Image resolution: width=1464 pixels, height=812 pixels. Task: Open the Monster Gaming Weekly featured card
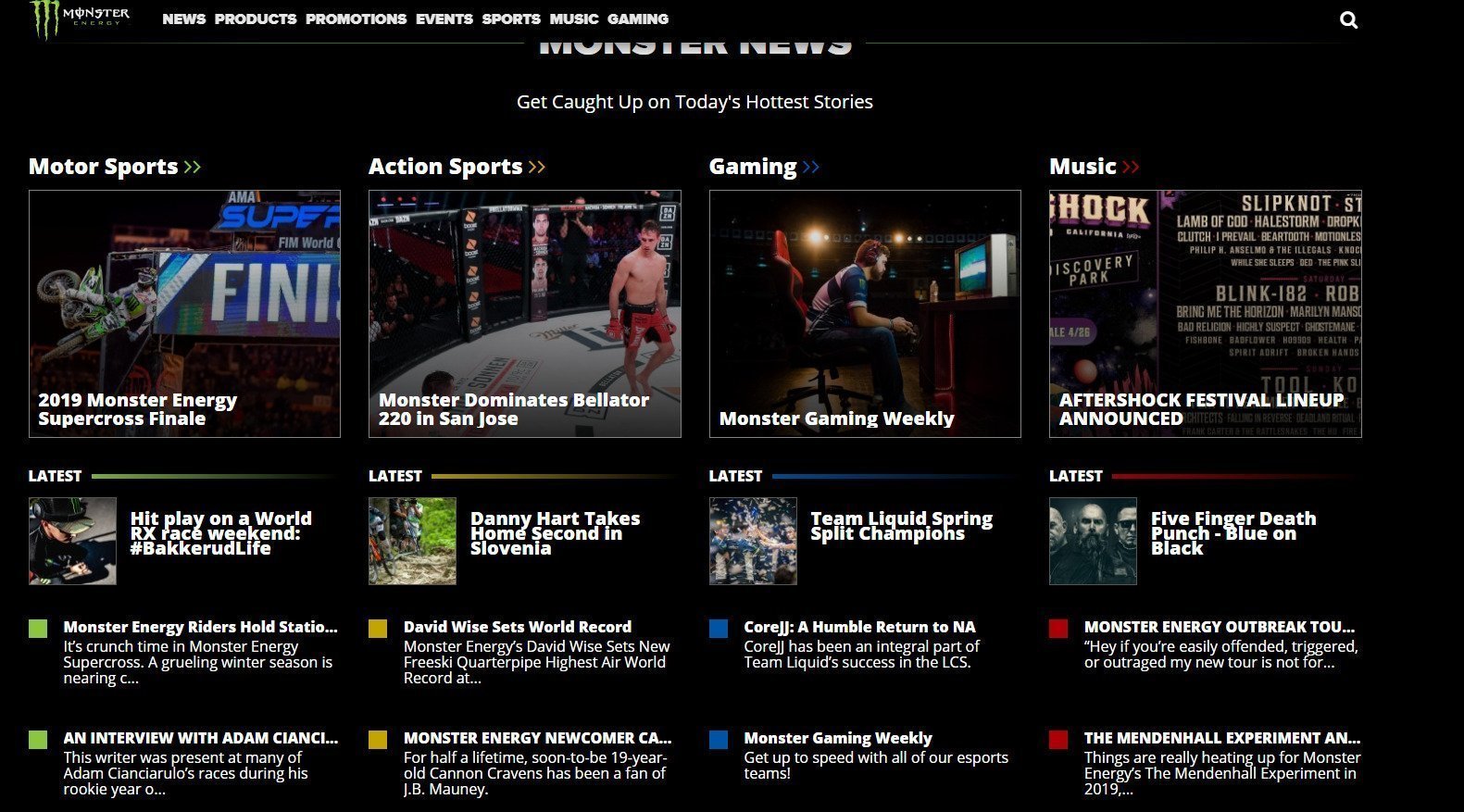865,314
